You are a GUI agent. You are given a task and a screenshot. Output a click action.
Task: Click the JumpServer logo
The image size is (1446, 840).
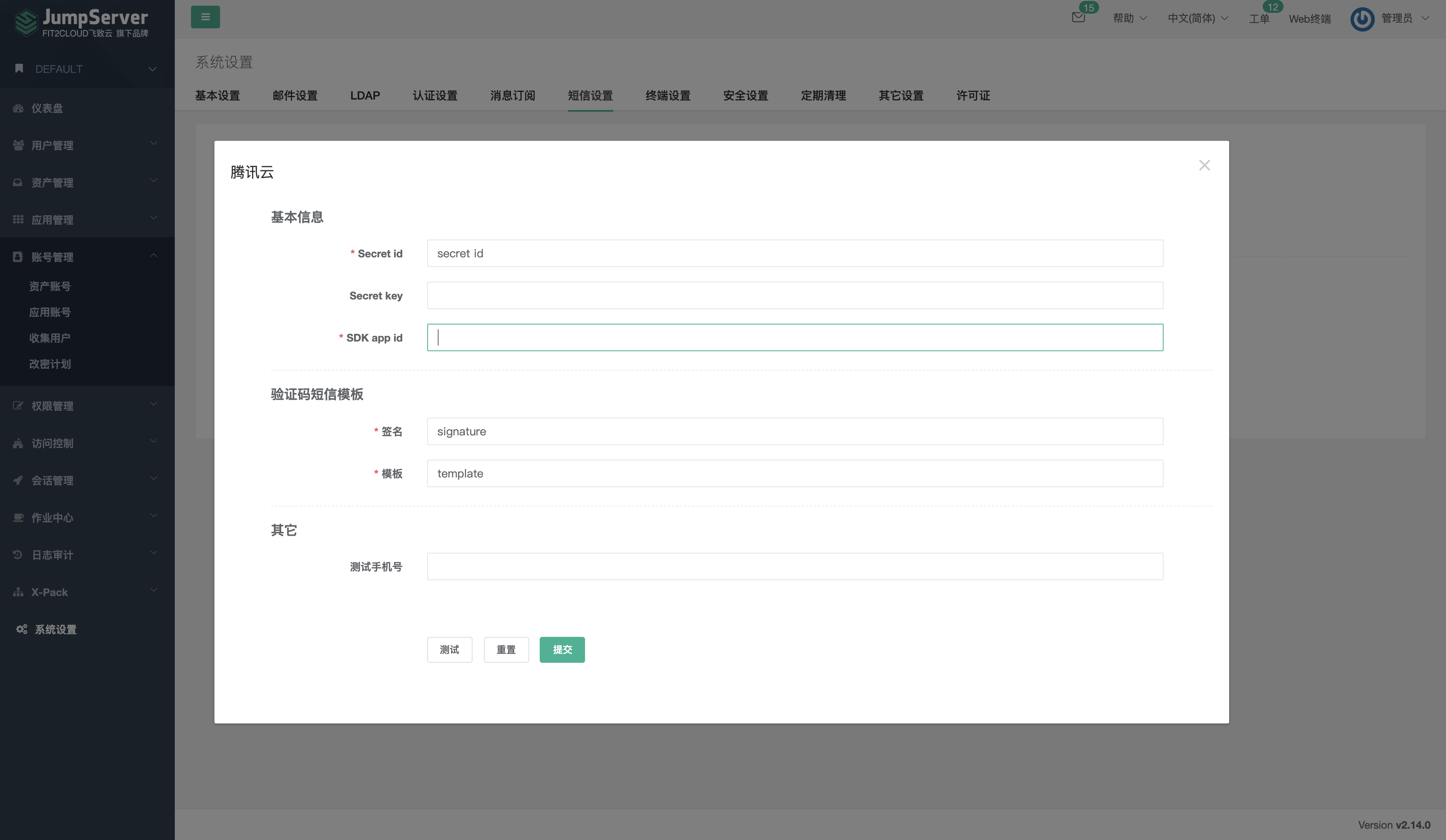81,22
